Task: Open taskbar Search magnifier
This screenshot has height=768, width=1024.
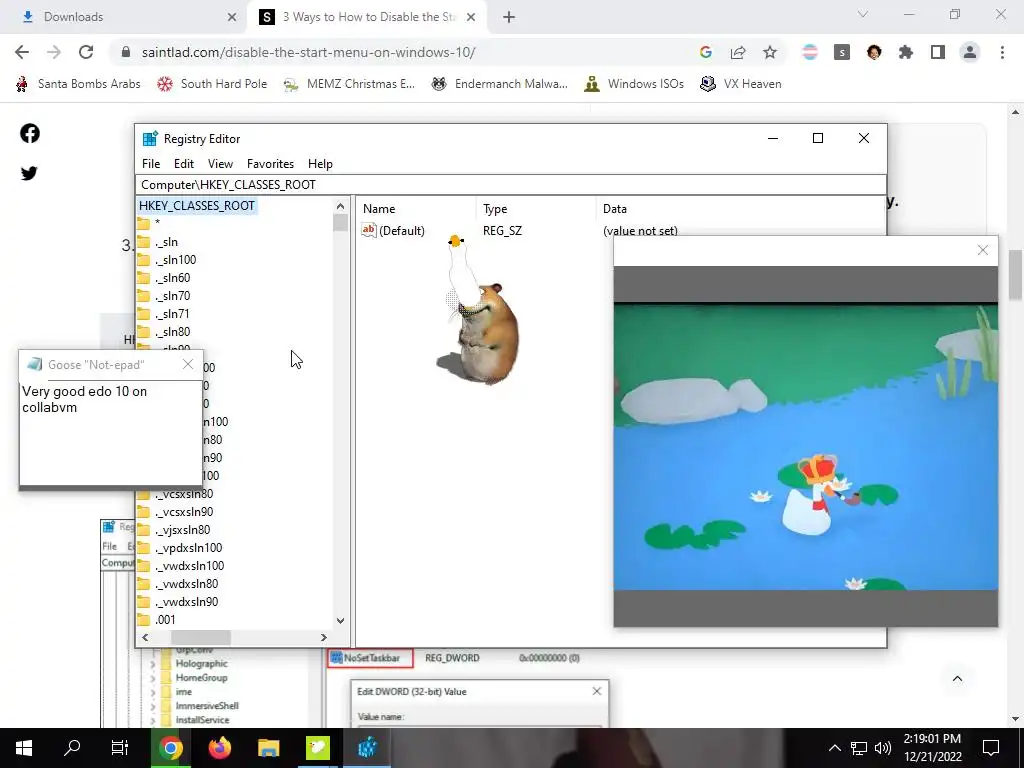Action: (72, 748)
